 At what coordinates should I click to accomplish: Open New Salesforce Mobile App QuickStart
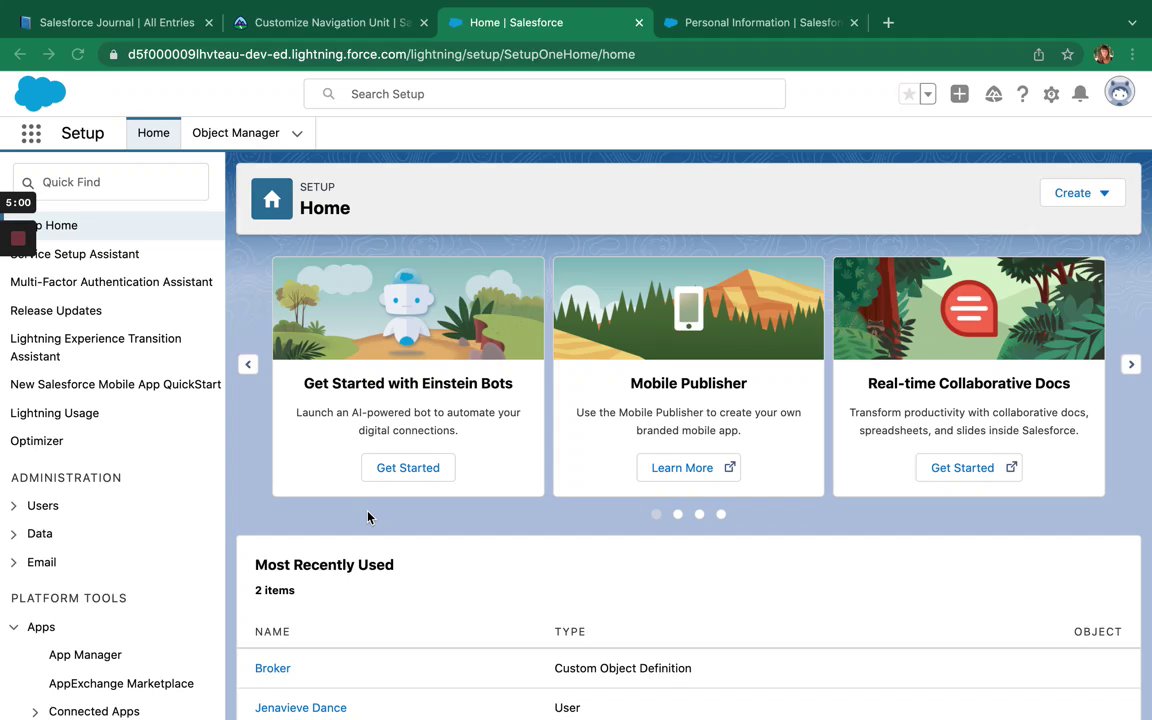coord(115,385)
